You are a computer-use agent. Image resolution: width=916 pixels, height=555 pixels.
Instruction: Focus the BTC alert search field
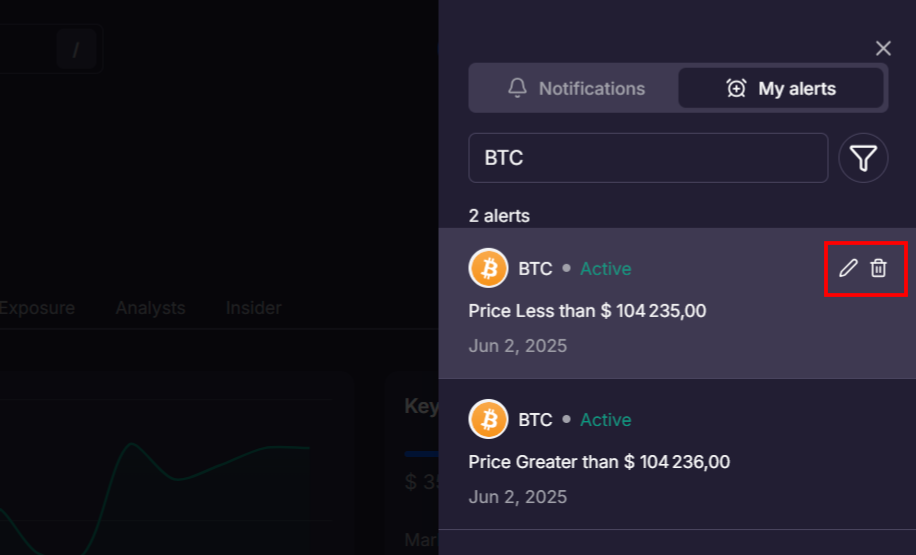coord(648,158)
